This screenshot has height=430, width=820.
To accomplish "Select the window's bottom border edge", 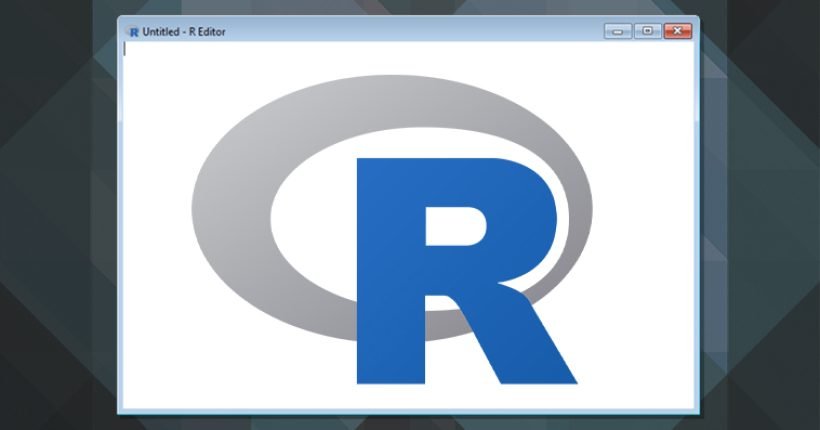I will click(x=408, y=411).
